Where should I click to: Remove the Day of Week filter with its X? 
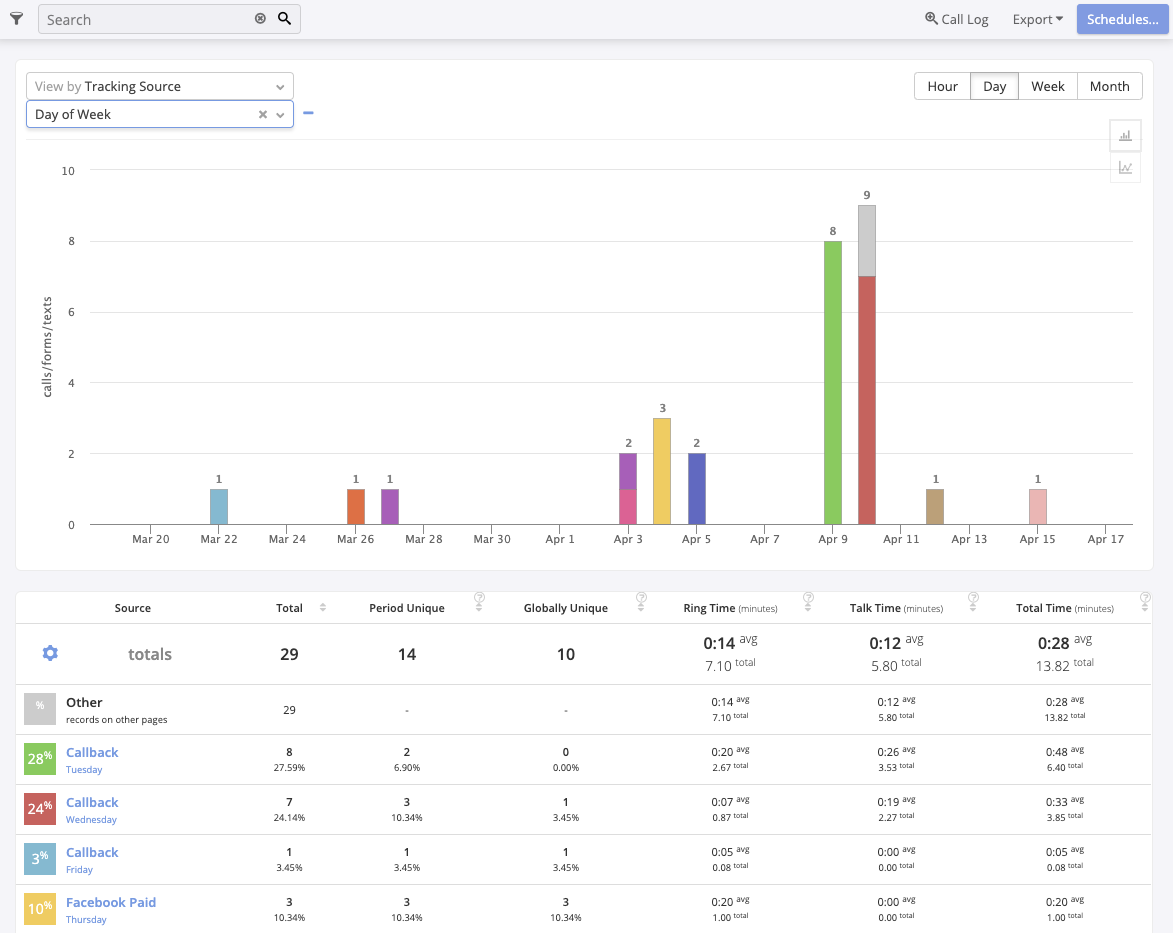click(x=261, y=114)
